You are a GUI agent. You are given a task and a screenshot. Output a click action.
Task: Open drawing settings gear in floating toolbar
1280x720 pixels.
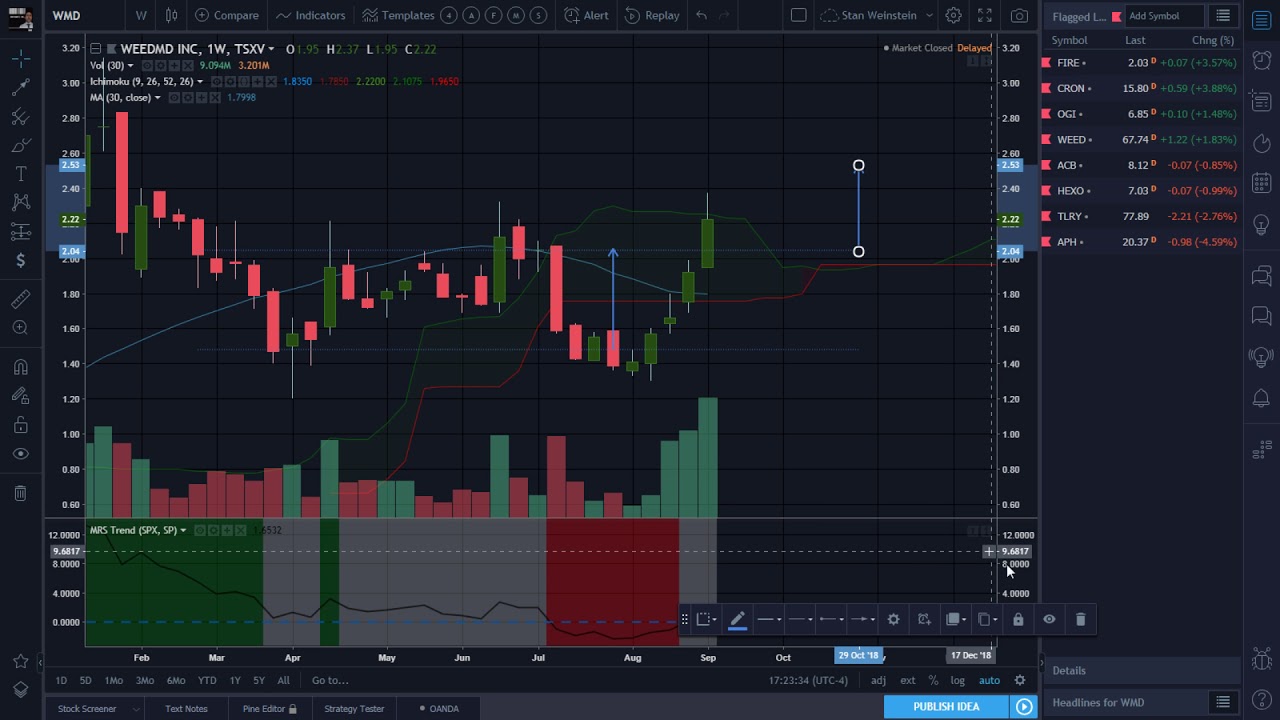[x=893, y=619]
